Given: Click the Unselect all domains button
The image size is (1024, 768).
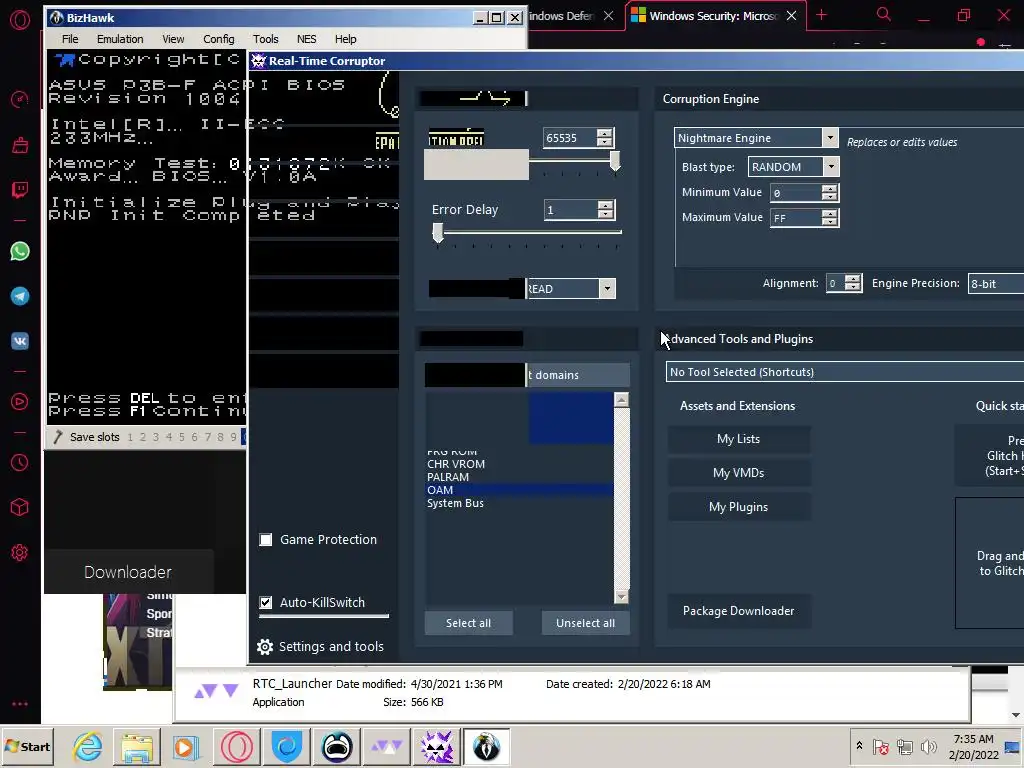Looking at the screenshot, I should (585, 623).
